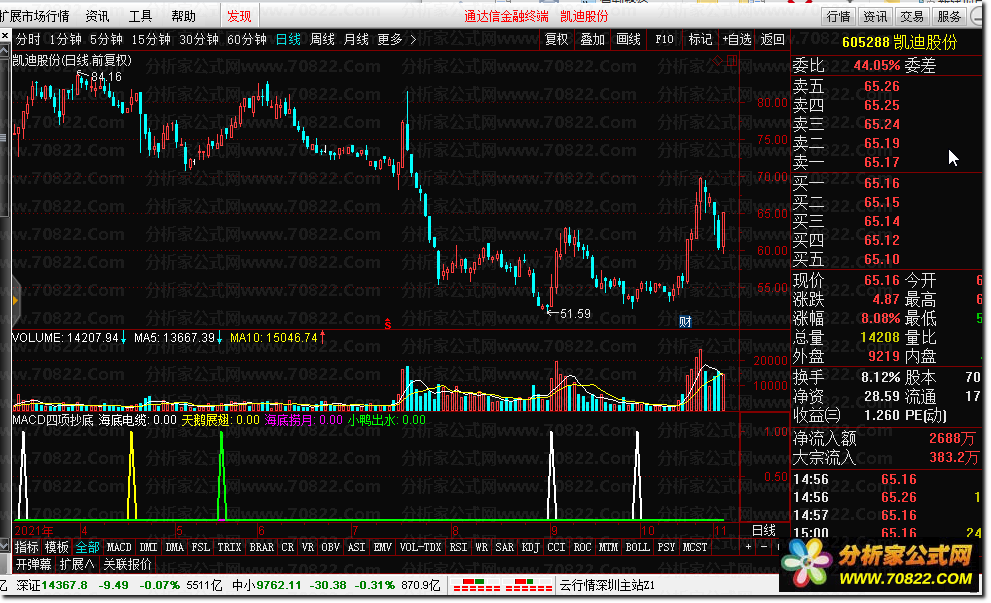This screenshot has height=603, width=991.
Task: Open the F10 company info
Action: click(x=664, y=39)
